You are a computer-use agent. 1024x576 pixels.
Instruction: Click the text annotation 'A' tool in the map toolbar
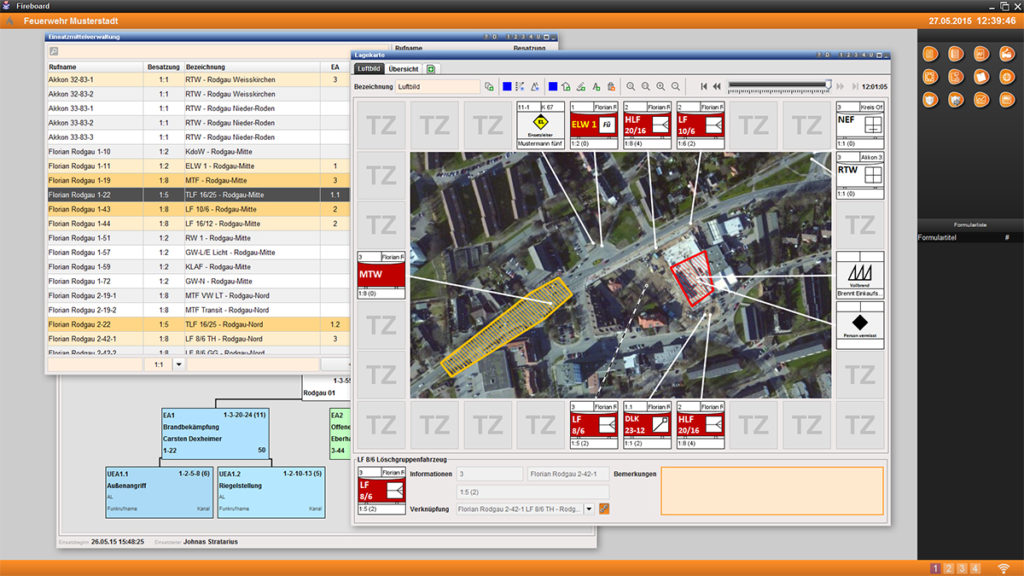coord(597,87)
